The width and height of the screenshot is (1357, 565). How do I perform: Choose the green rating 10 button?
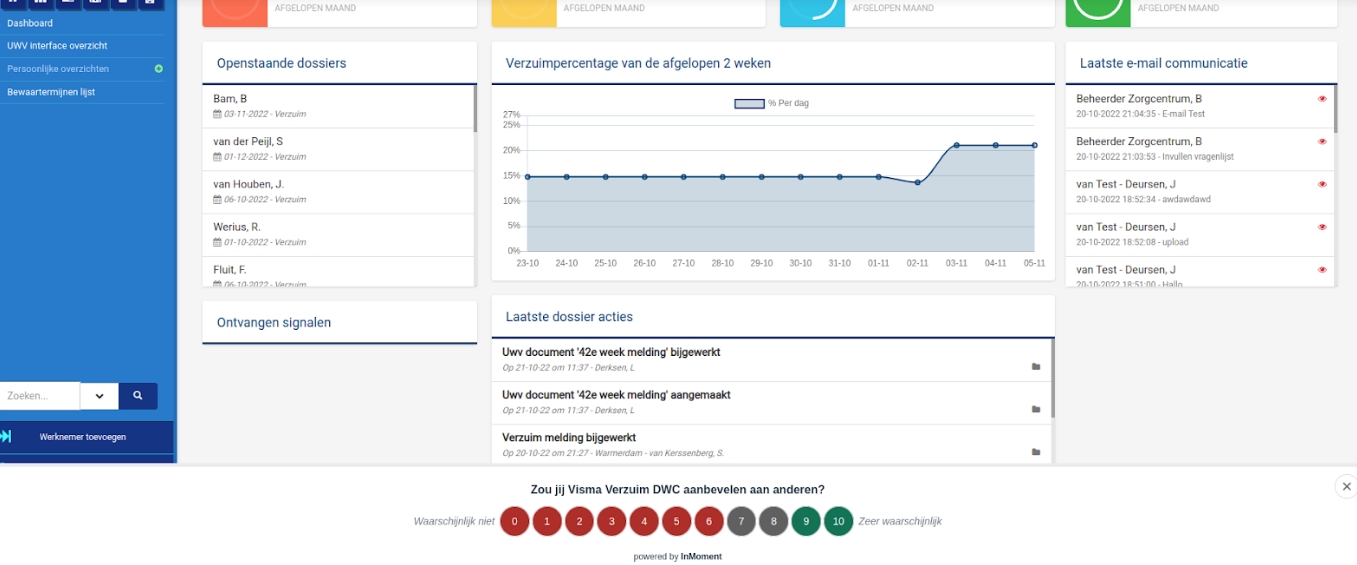point(839,521)
